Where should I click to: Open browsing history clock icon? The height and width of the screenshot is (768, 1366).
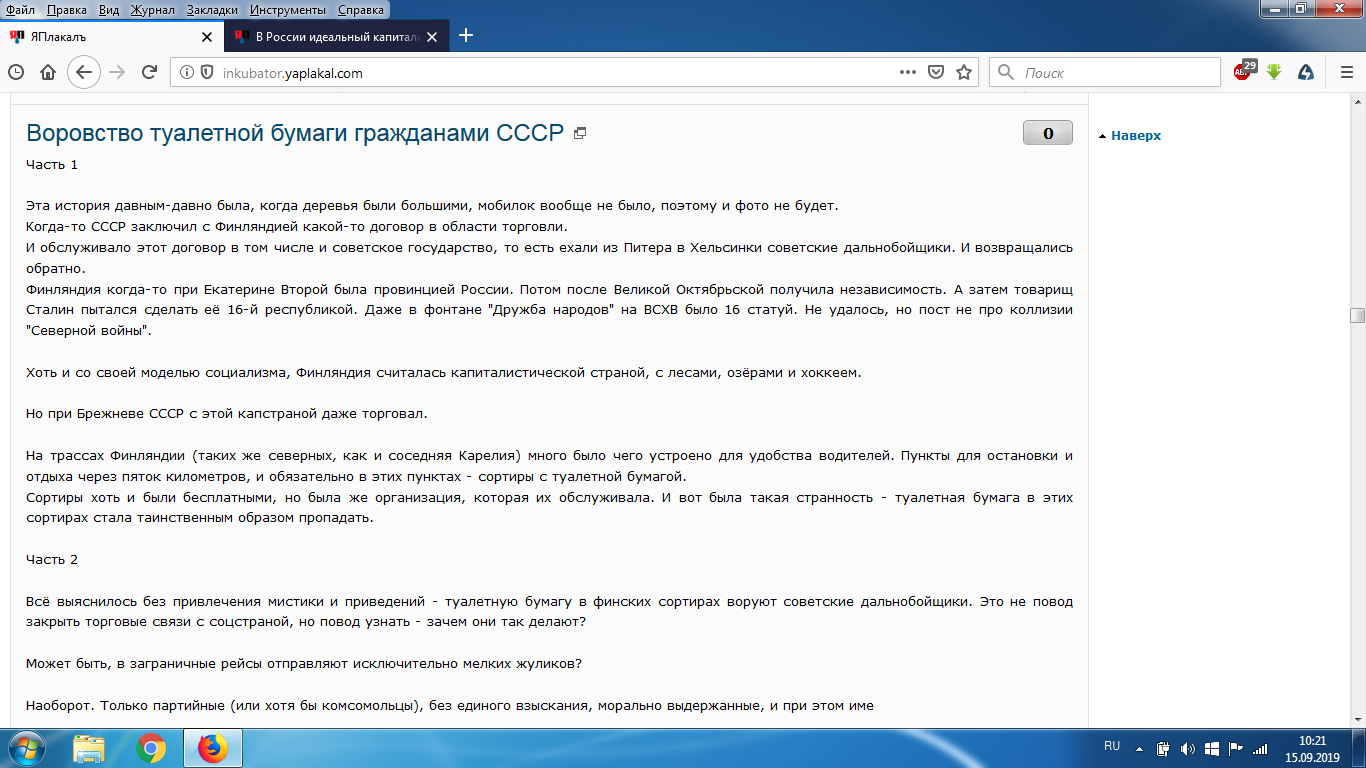coord(15,72)
